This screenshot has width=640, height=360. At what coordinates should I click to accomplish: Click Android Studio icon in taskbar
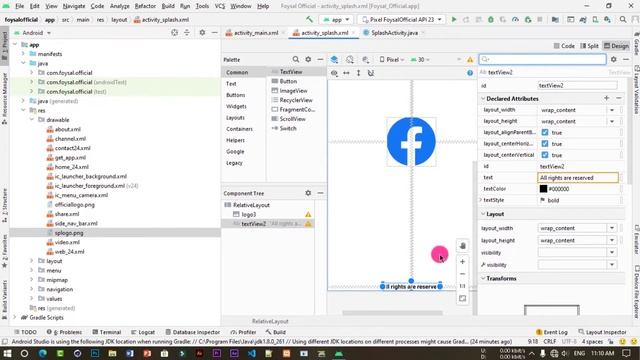(339, 353)
